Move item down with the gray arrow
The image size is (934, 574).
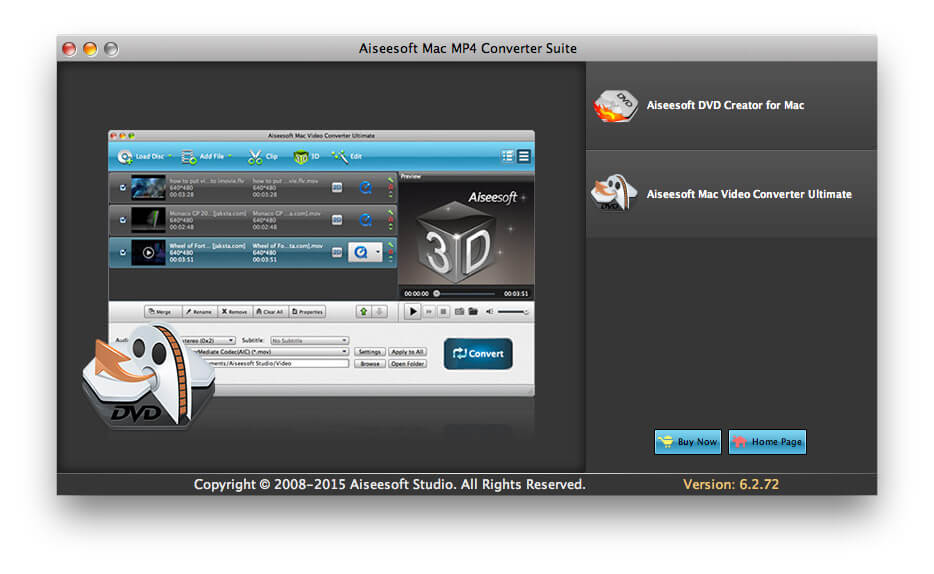click(x=379, y=311)
